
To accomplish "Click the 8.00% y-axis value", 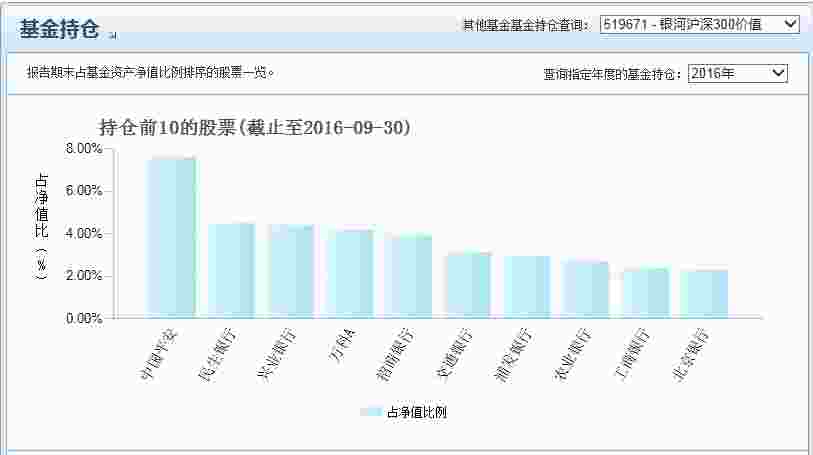I will pos(83,149).
